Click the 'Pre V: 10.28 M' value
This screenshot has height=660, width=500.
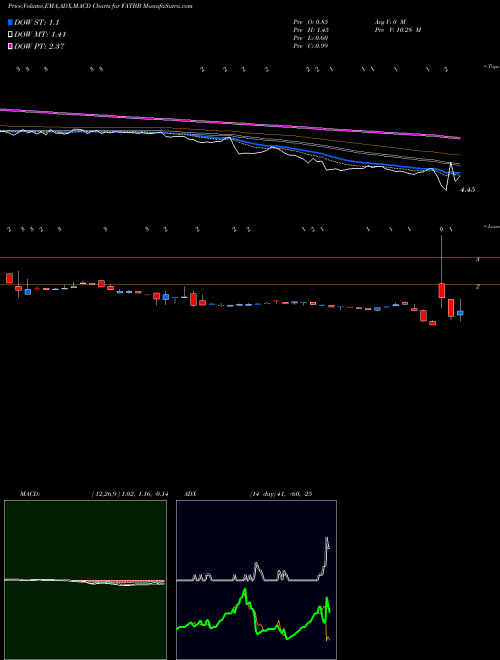click(397, 30)
